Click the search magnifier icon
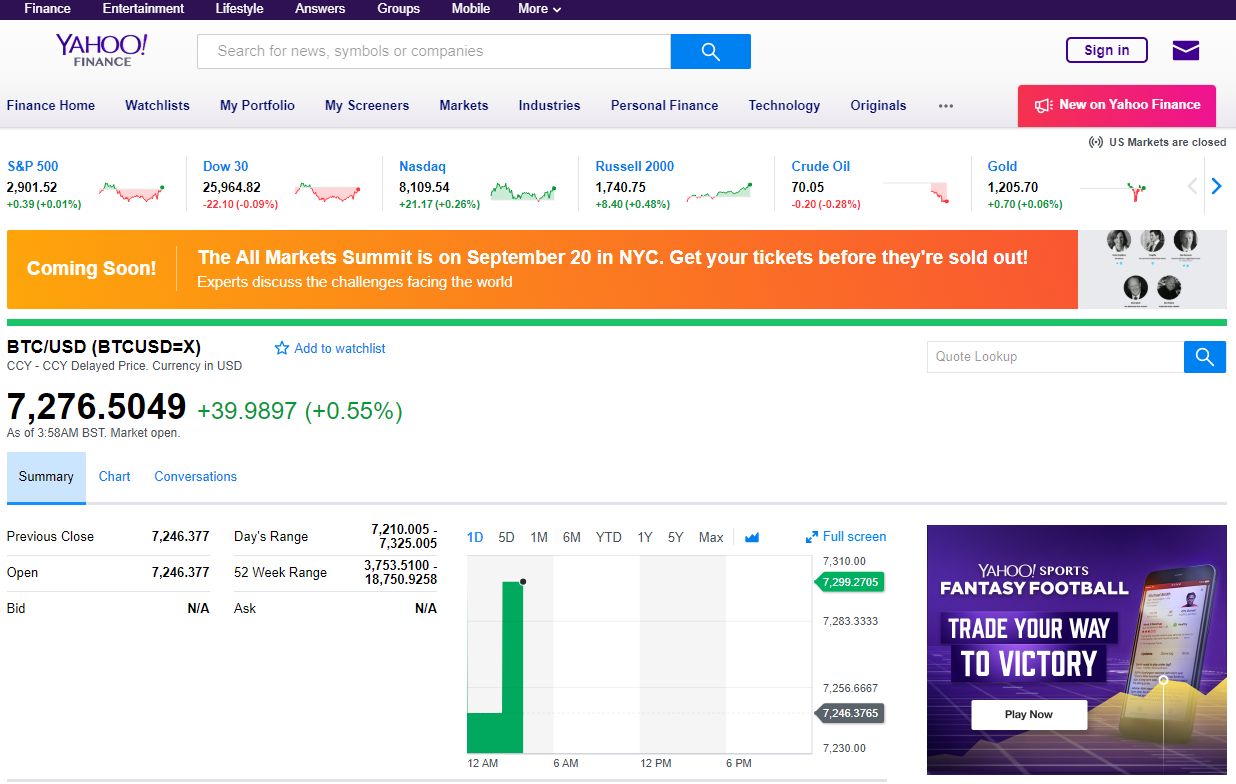1236x784 pixels. (x=710, y=51)
